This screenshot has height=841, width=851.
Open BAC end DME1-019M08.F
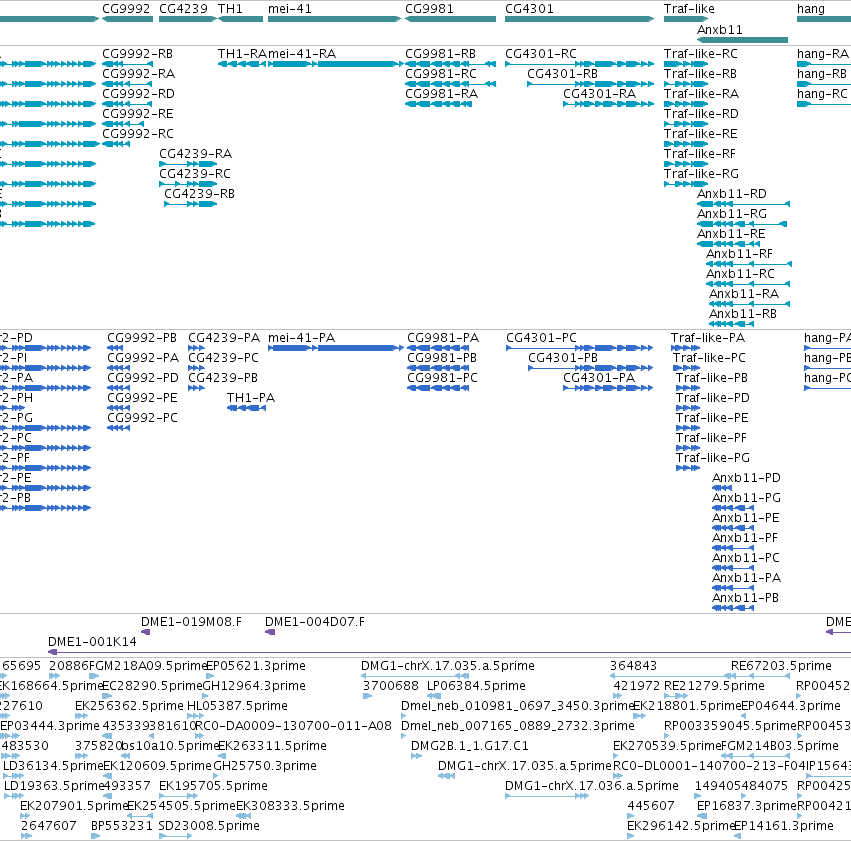192,622
